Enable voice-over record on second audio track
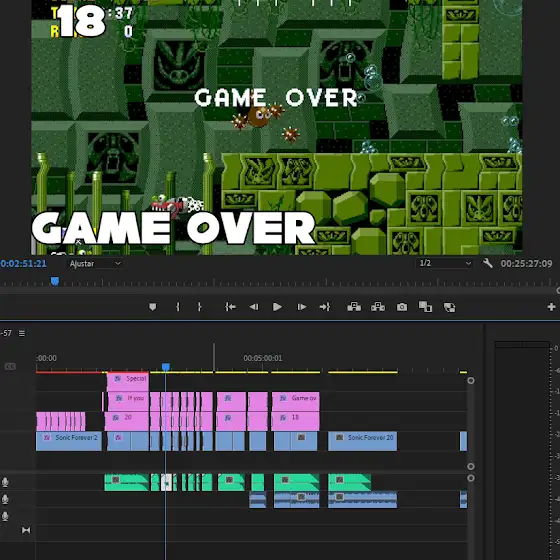 [5, 499]
